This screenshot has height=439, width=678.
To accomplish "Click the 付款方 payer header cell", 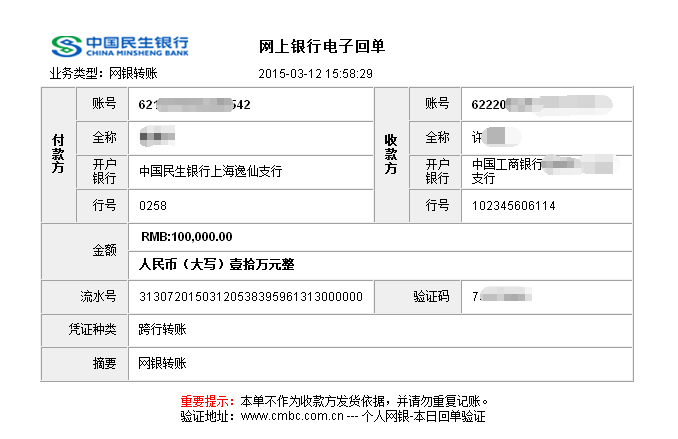I will [x=58, y=154].
